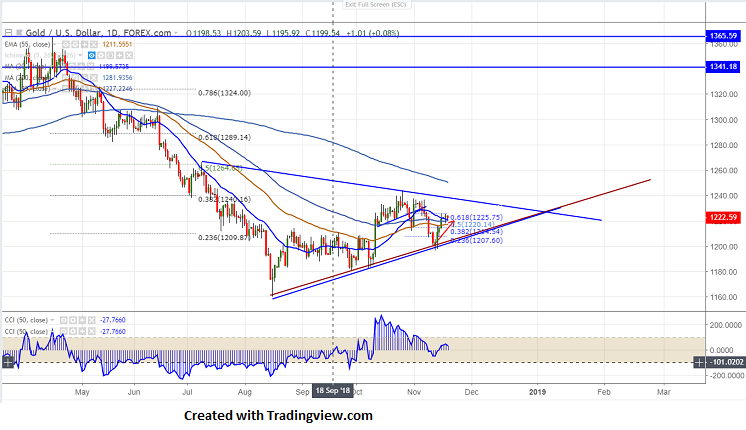This screenshot has width=746, height=430.
Task: Click first CCI value -27.7660
Action: [112, 320]
